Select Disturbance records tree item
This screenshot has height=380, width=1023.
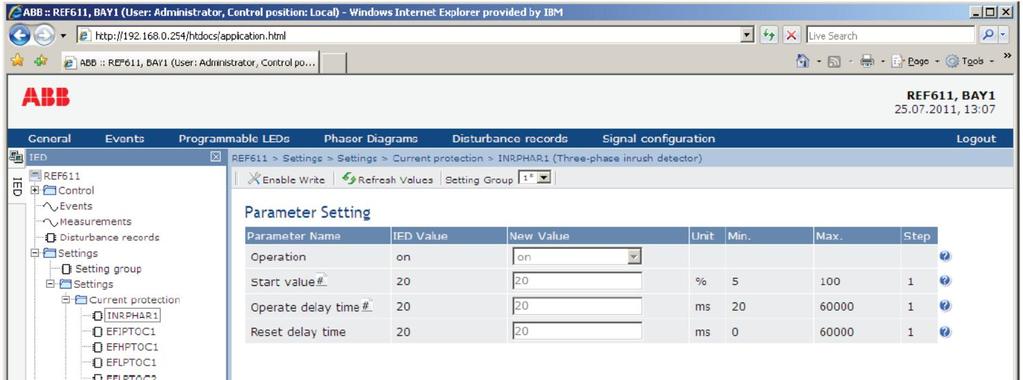coord(110,238)
